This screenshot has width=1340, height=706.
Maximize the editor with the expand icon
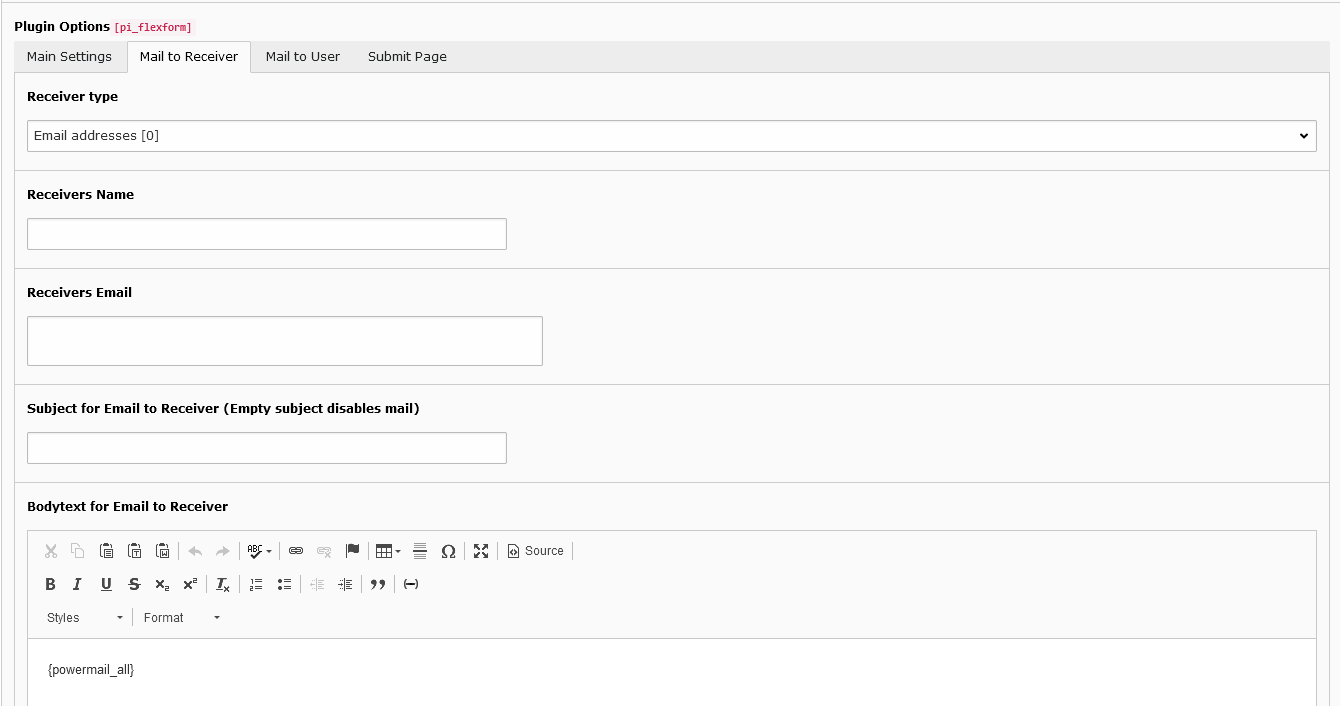[481, 550]
